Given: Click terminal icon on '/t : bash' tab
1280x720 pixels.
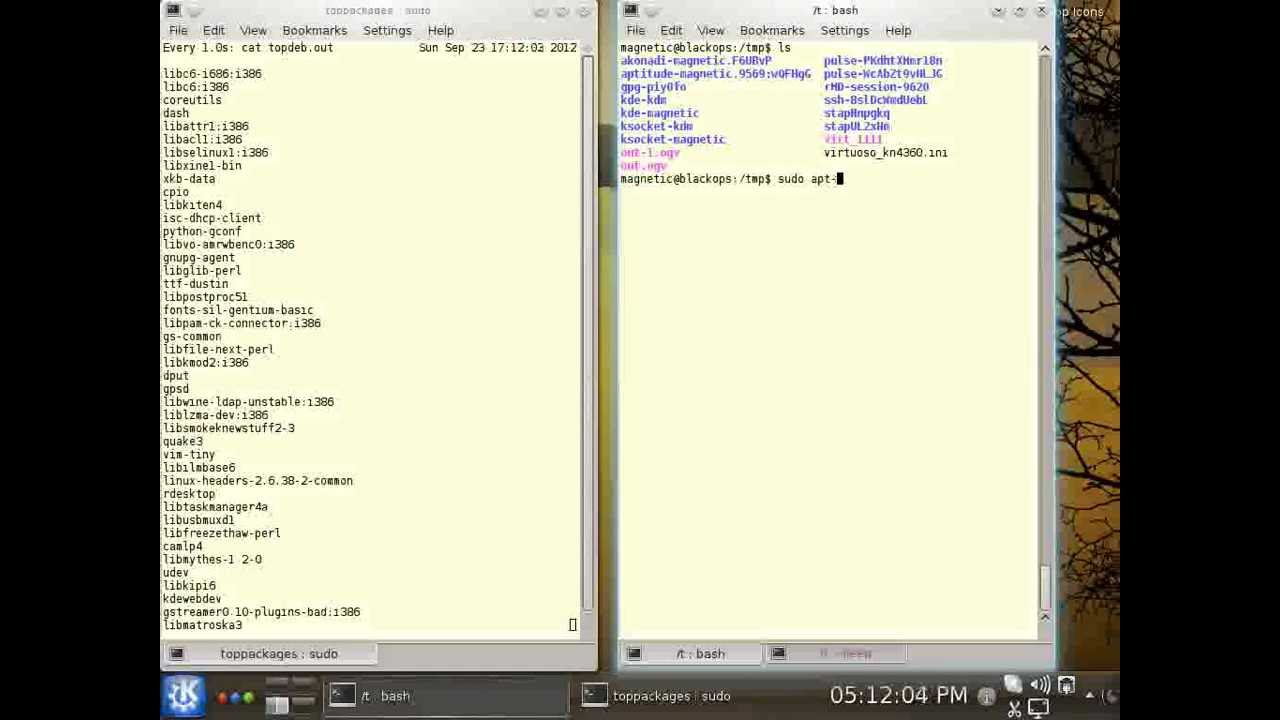Looking at the screenshot, I should click(x=633, y=654).
